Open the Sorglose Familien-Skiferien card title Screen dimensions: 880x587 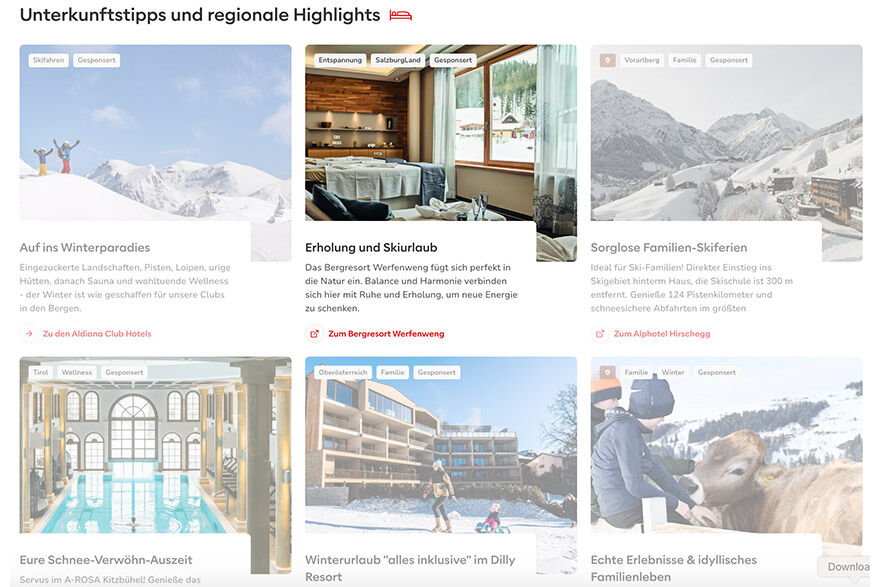point(668,247)
